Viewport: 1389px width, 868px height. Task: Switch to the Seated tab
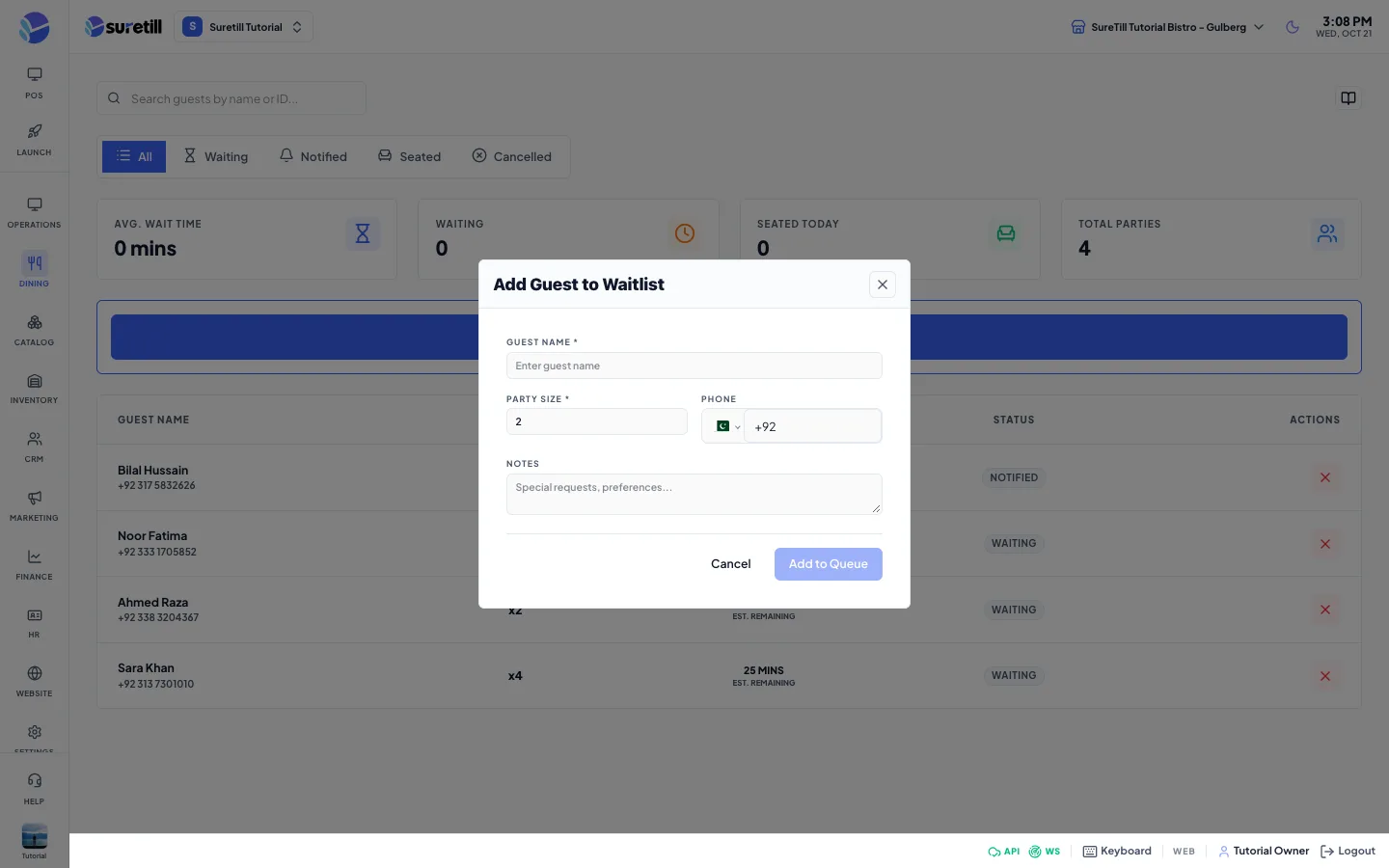click(x=409, y=156)
